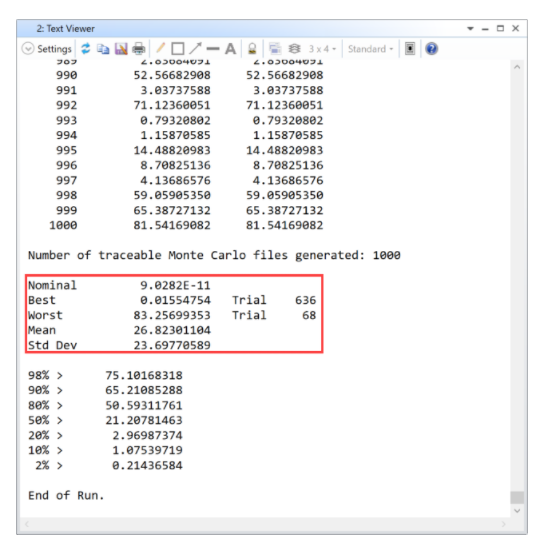Copy window contents with the copy icon
Screen dimensions: 550x551
pyautogui.click(x=103, y=48)
